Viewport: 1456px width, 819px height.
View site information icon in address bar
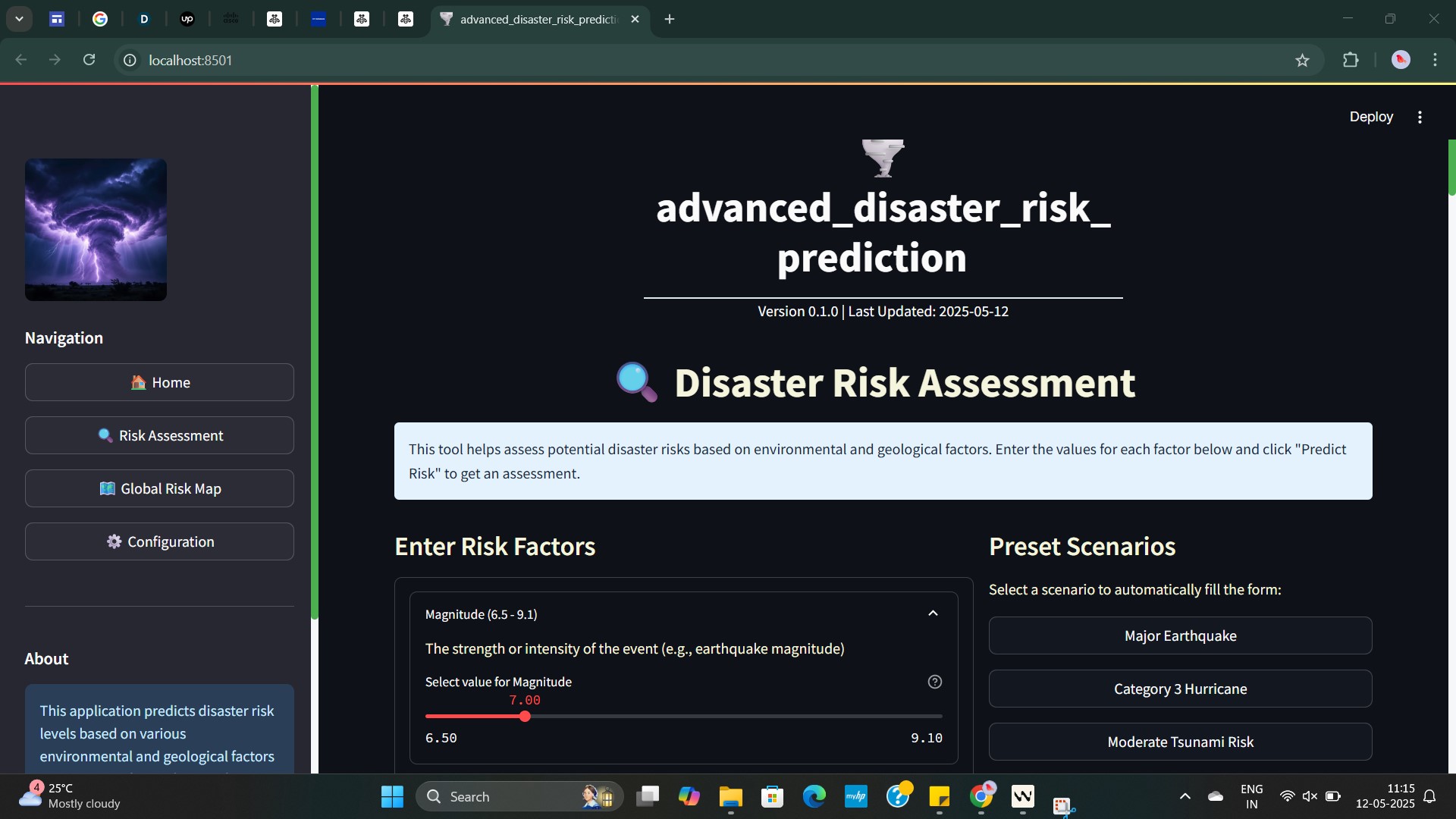130,60
